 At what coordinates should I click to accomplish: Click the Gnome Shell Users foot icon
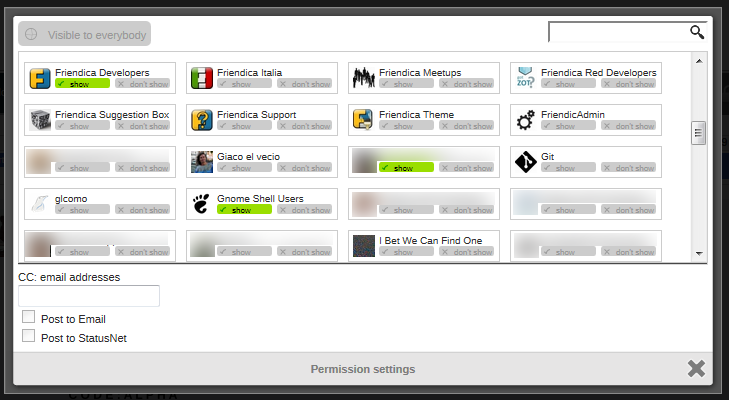(x=202, y=204)
